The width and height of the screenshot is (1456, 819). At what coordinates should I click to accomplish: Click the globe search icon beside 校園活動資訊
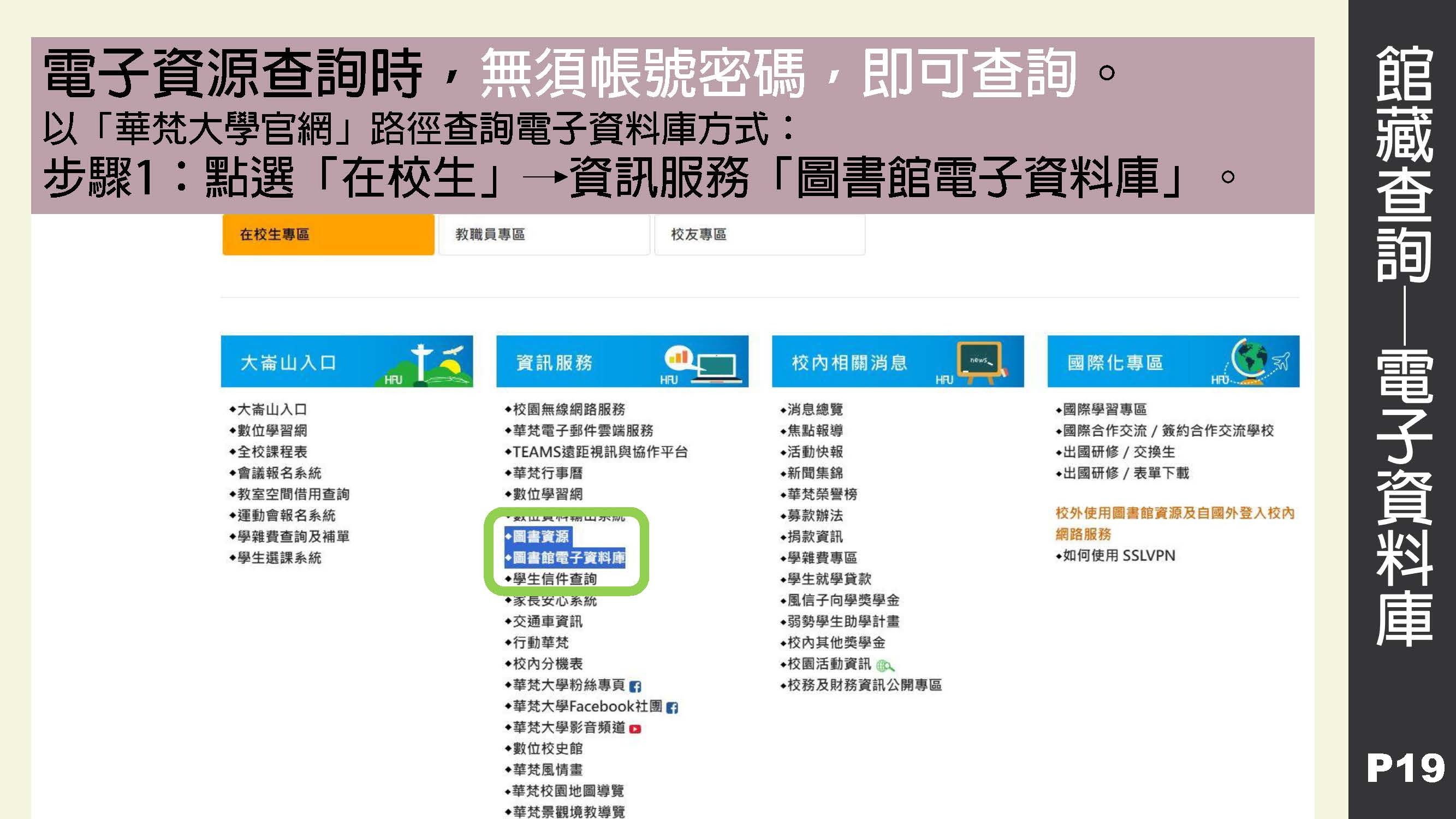pos(885,666)
